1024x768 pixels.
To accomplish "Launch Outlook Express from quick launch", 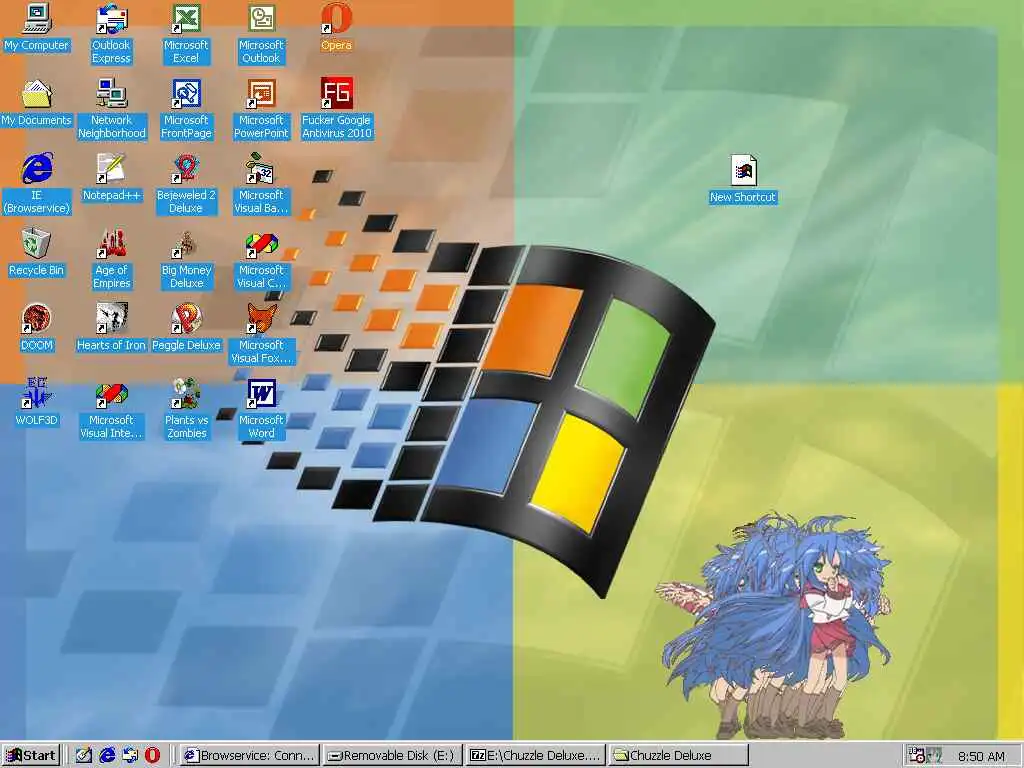I will pos(129,756).
